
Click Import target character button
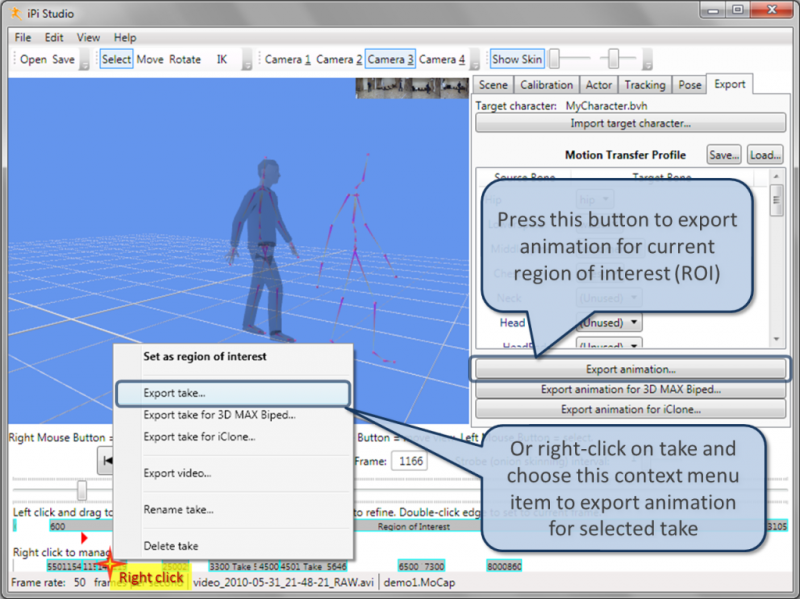tap(630, 123)
